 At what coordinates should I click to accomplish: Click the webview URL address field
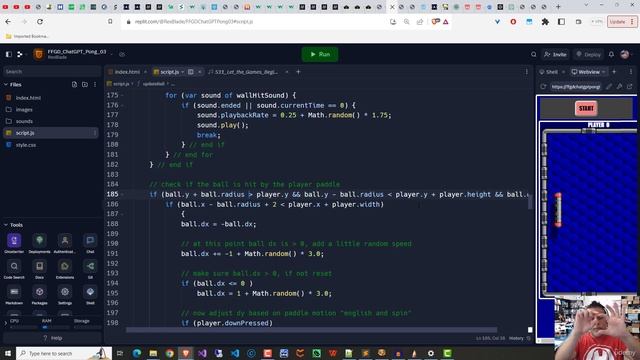tap(576, 87)
